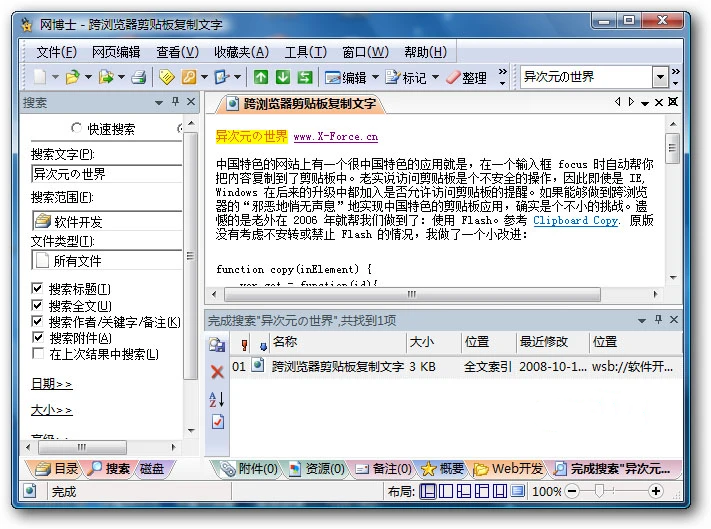
Task: Toggle the 搜索作者/关键字/备注(K) checkbox
Action: (x=38, y=321)
